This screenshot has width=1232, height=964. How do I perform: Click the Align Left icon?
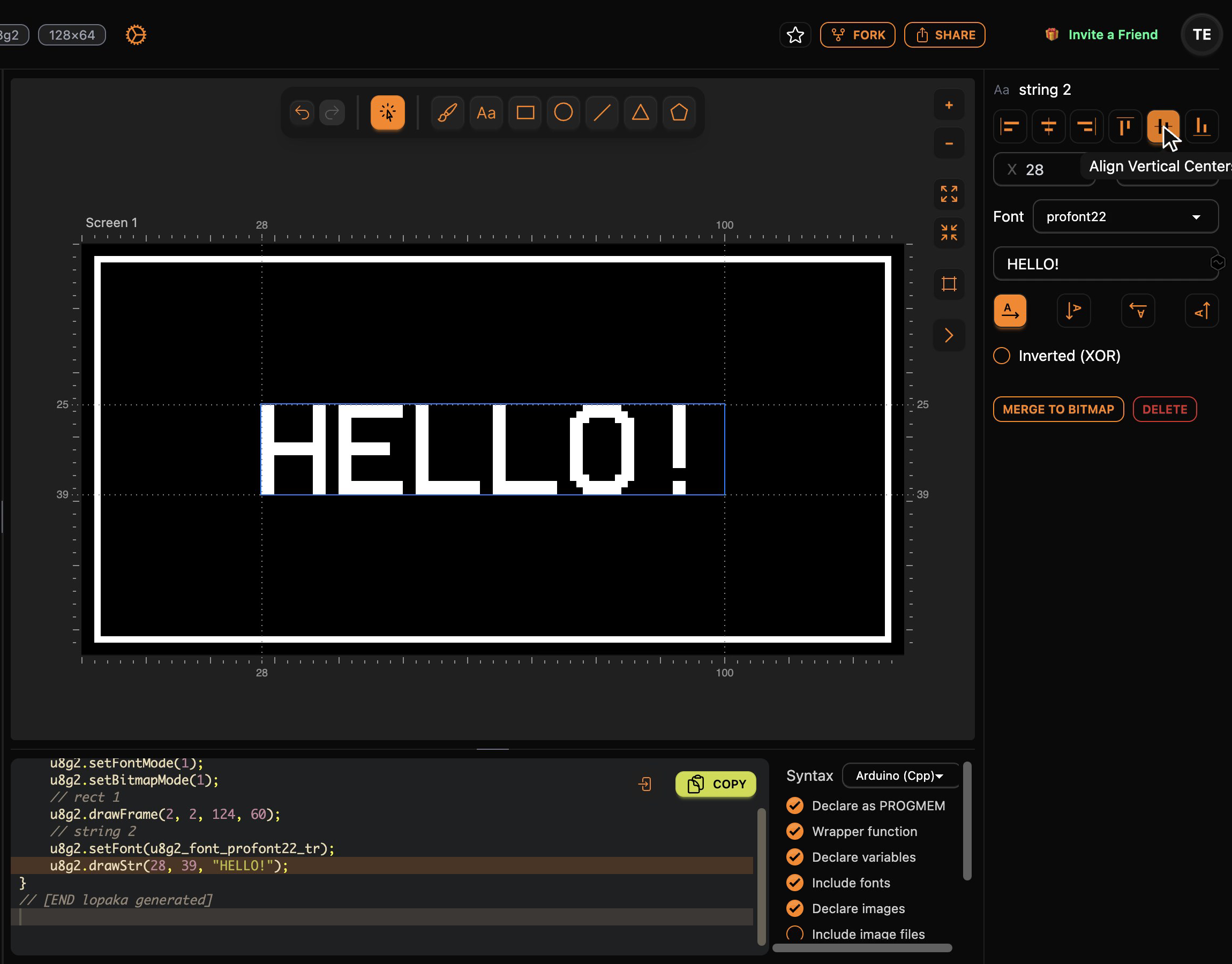[1010, 126]
